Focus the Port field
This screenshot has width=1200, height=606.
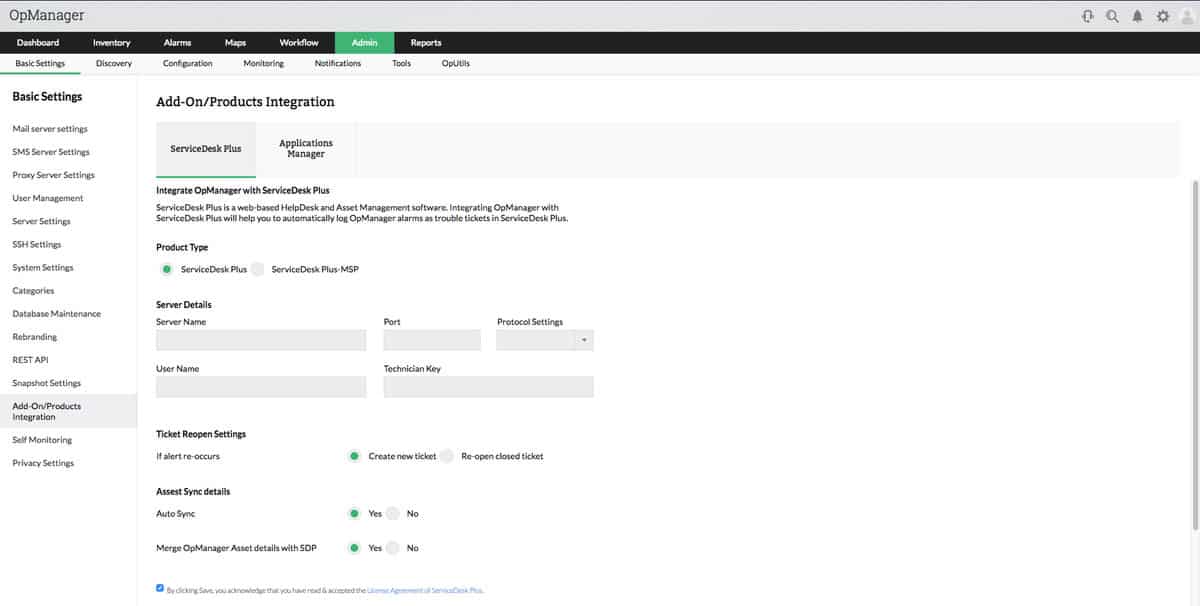432,340
